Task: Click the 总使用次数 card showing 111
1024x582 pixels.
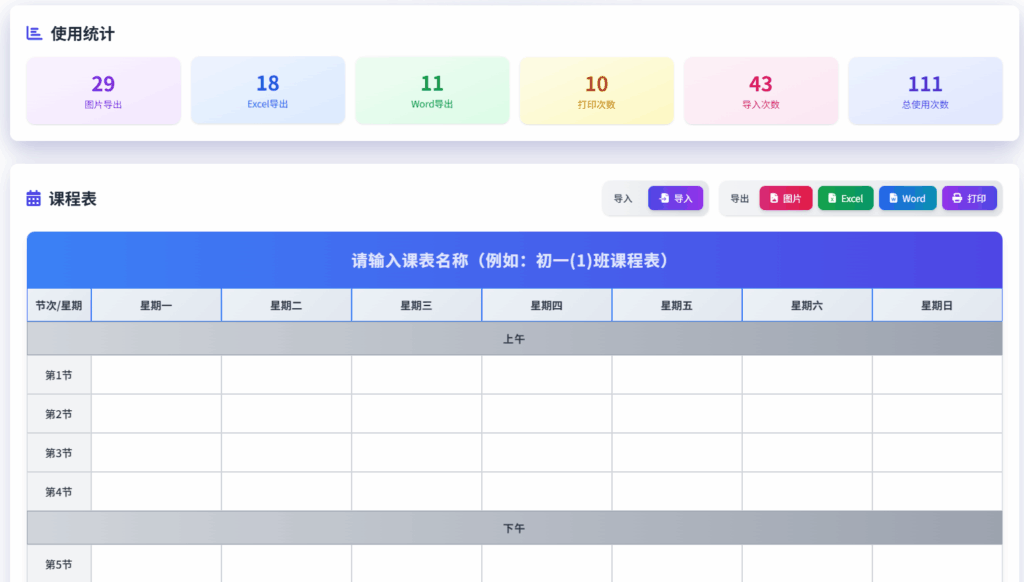Action: coord(925,91)
